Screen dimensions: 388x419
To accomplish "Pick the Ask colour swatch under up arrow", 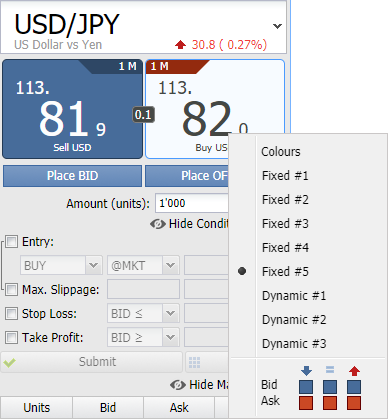I will point(354,403).
